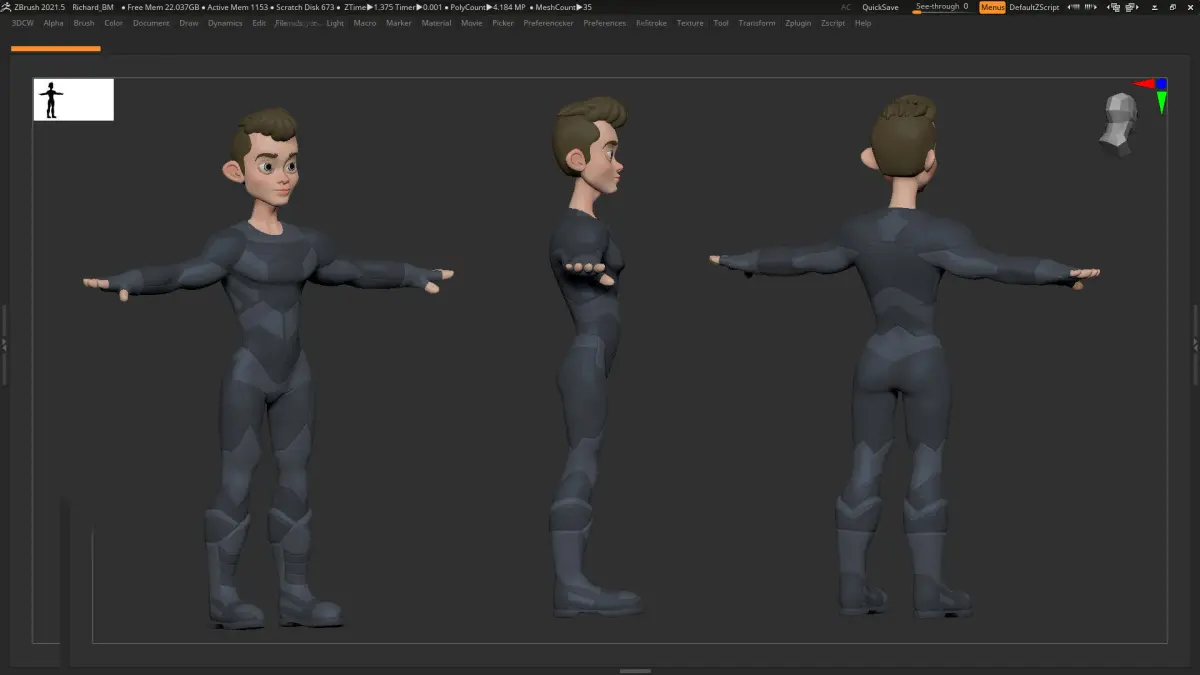
Task: Toggle the AC auto-collapse indicator
Action: coord(846,7)
